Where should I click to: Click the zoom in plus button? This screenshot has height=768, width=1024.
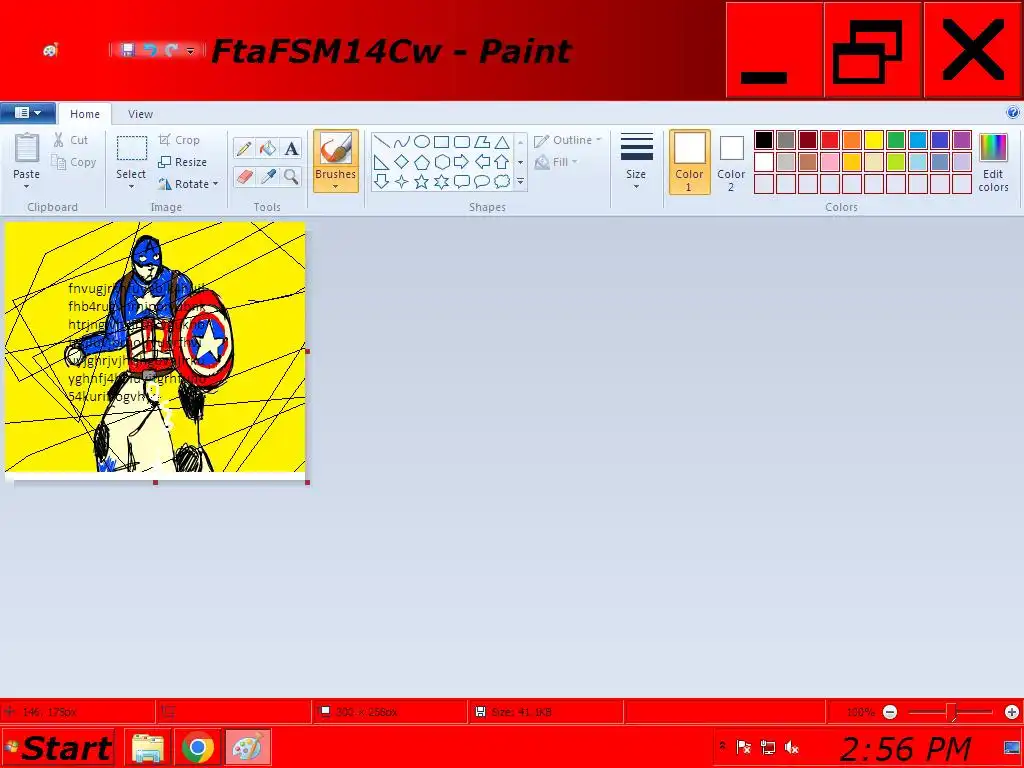(x=1012, y=712)
